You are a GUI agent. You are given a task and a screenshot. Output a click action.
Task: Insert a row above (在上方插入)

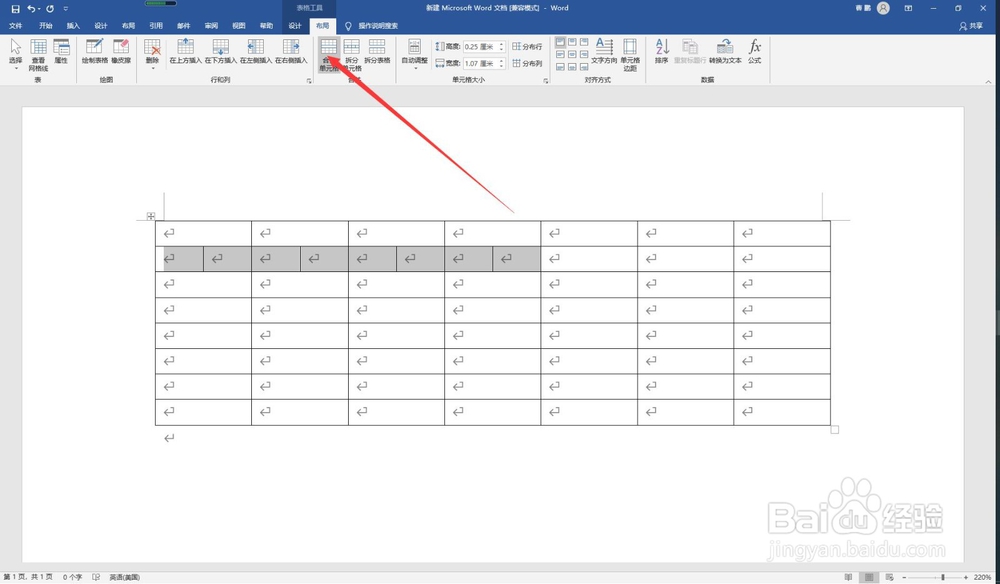click(186, 51)
